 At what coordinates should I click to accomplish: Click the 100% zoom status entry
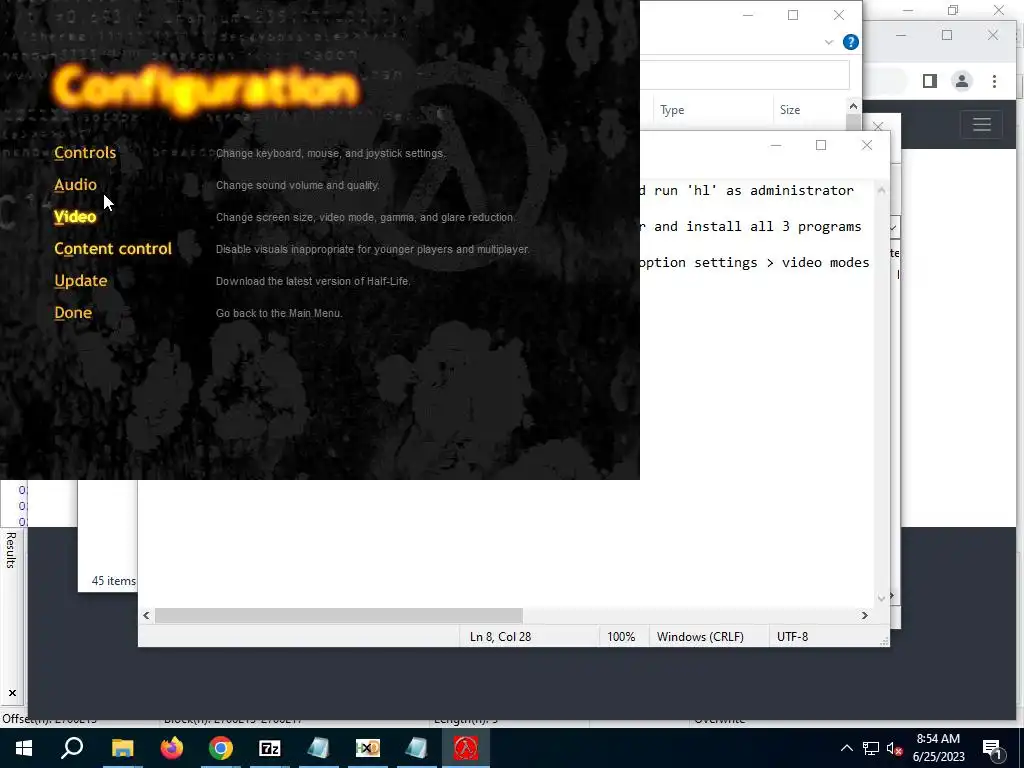coord(621,637)
